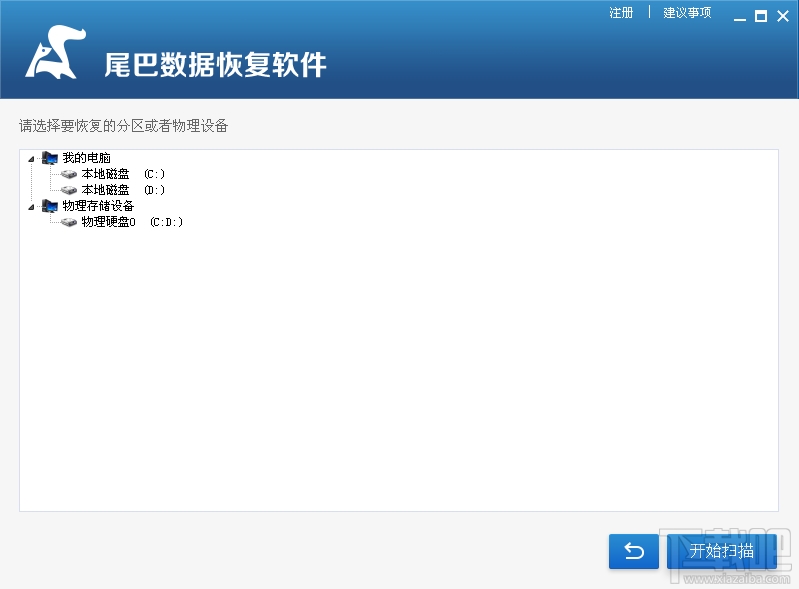Open 建议事项 suggestions link
Viewport: 799px width, 589px height.
pyautogui.click(x=687, y=13)
